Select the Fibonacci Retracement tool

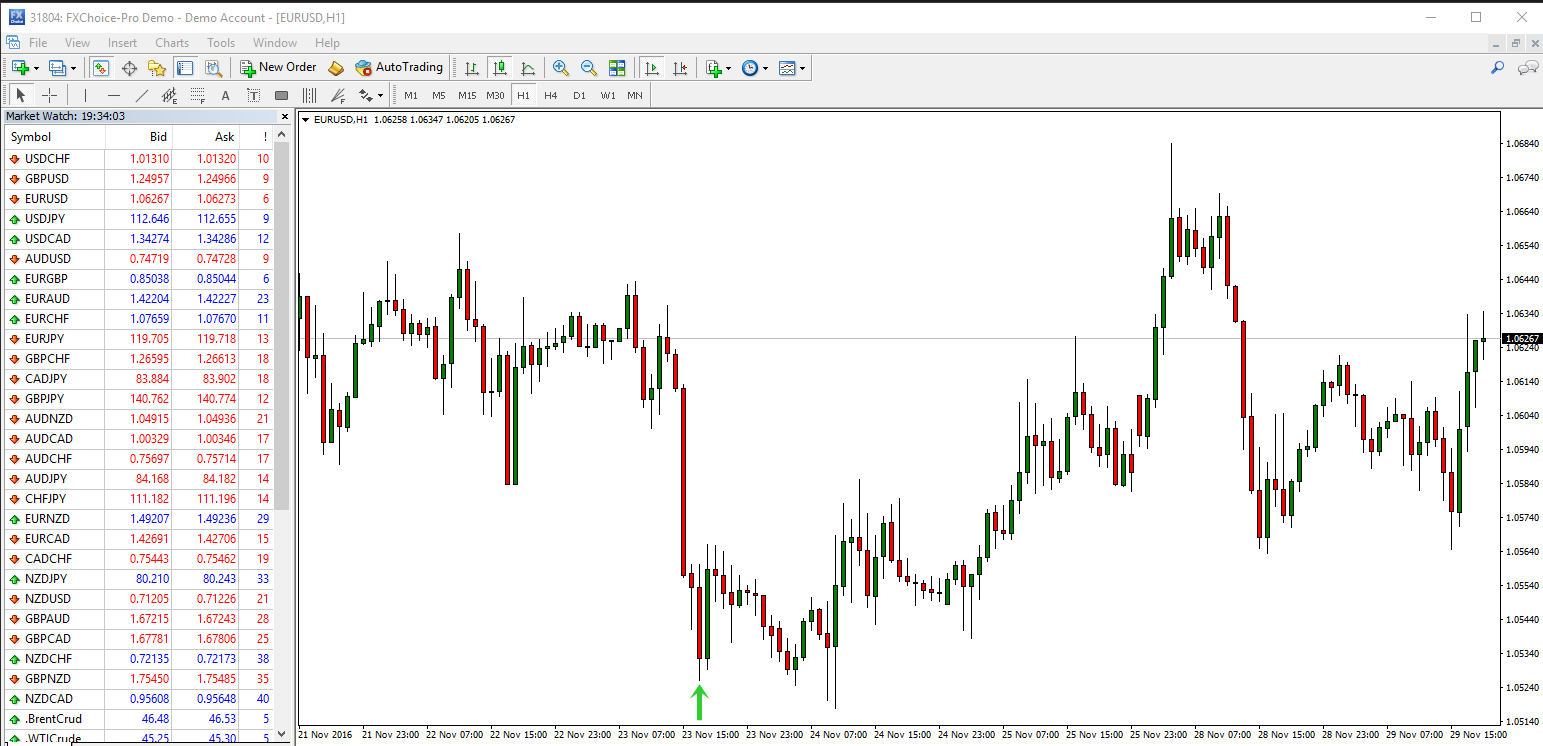[x=198, y=95]
